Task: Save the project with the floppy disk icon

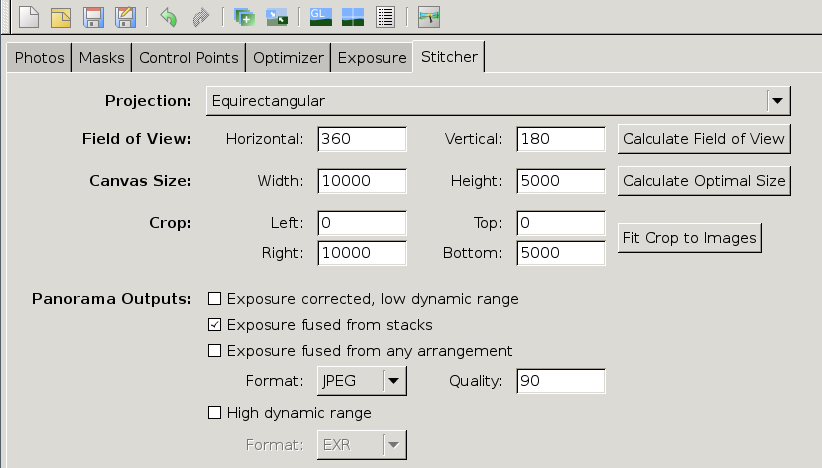Action: coord(93,17)
